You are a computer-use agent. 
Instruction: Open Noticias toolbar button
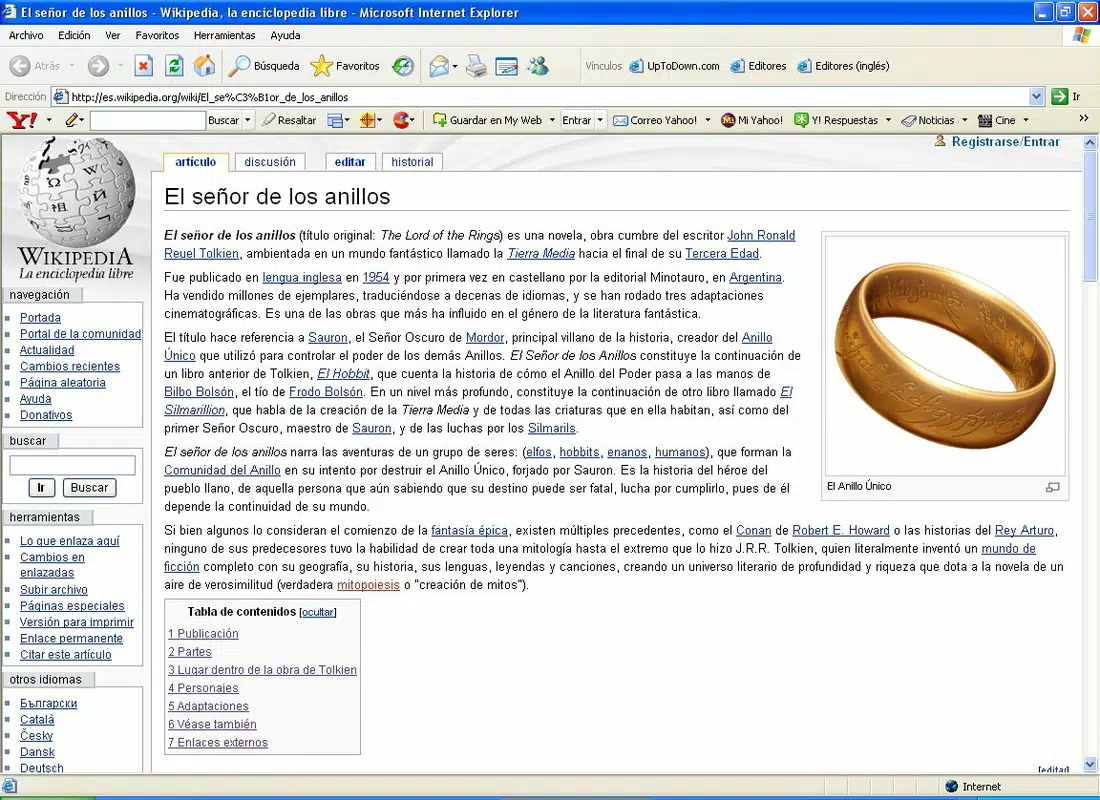point(928,120)
